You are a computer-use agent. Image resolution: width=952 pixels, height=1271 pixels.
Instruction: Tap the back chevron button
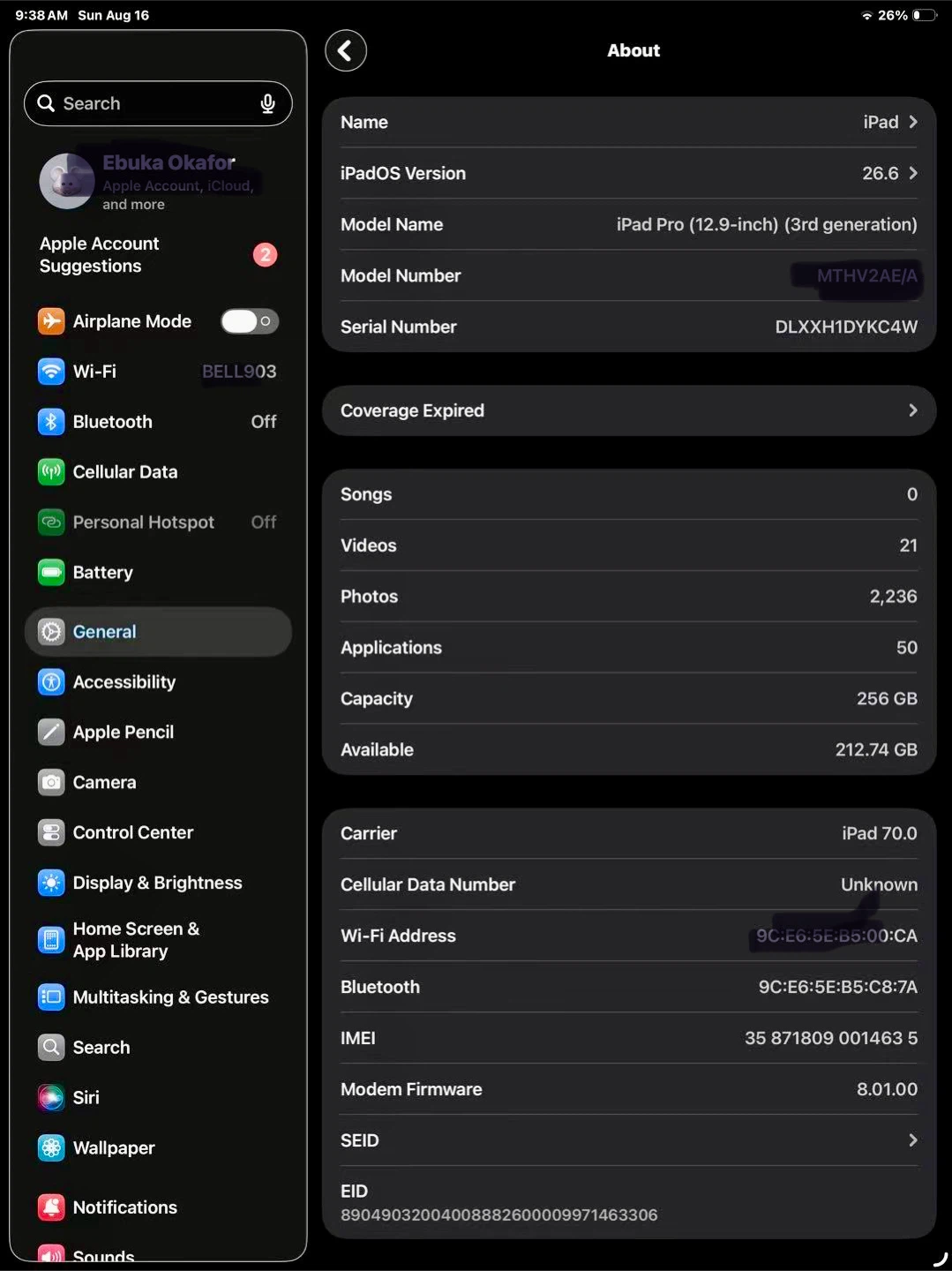point(346,50)
